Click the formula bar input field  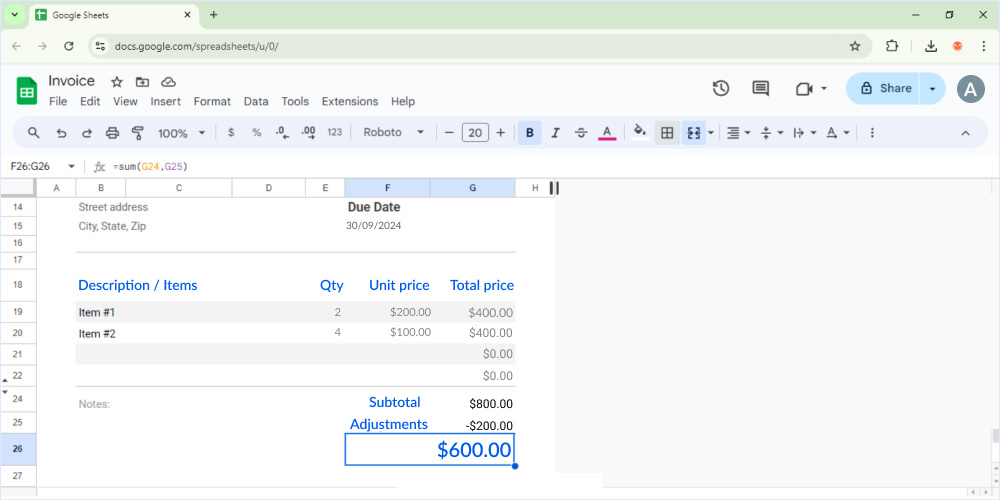click(500, 166)
